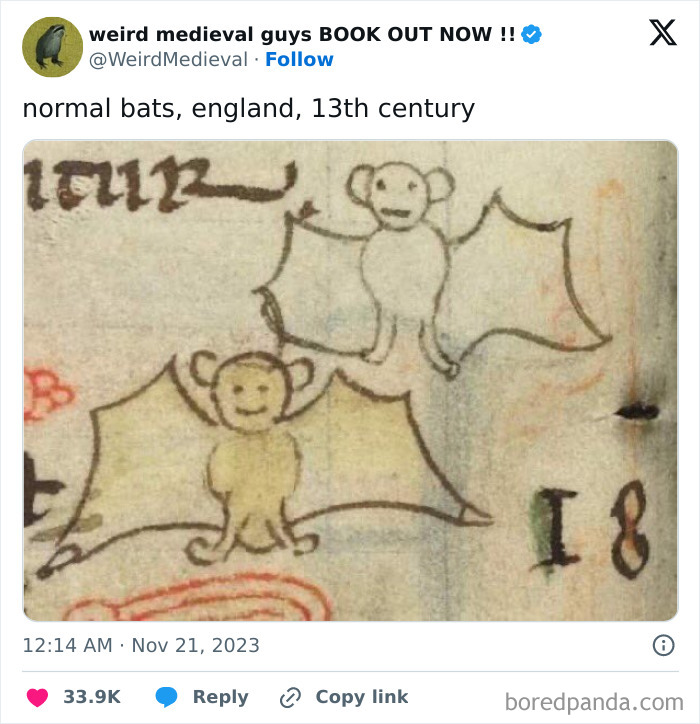Open the X logo link
Viewport: 700px width, 724px height.
pos(663,32)
